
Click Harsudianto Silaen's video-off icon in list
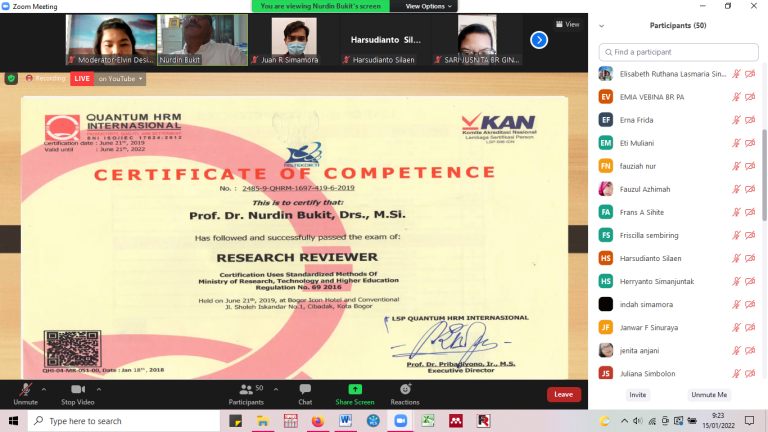750,258
